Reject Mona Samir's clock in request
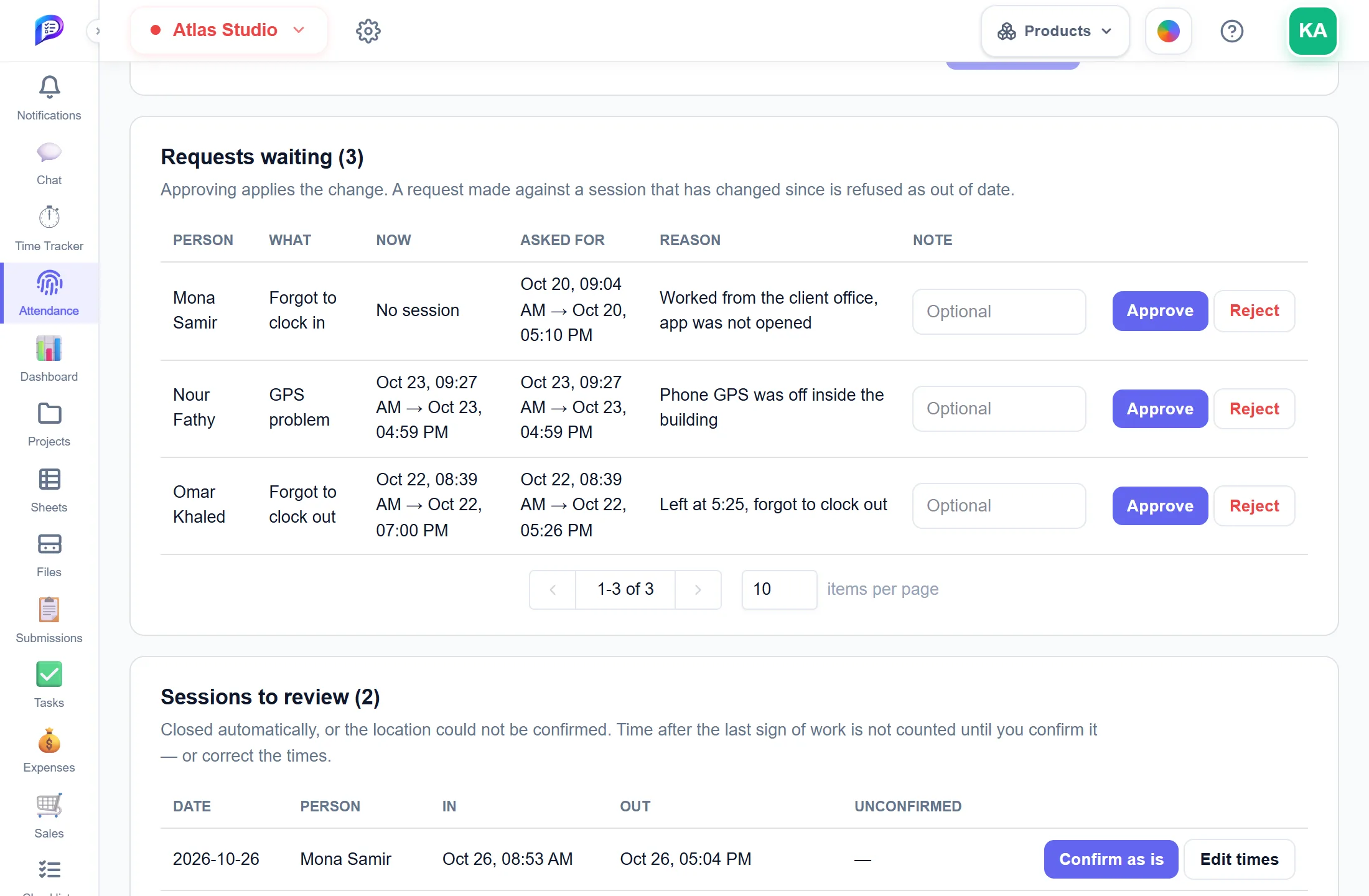1369x896 pixels. coord(1254,311)
